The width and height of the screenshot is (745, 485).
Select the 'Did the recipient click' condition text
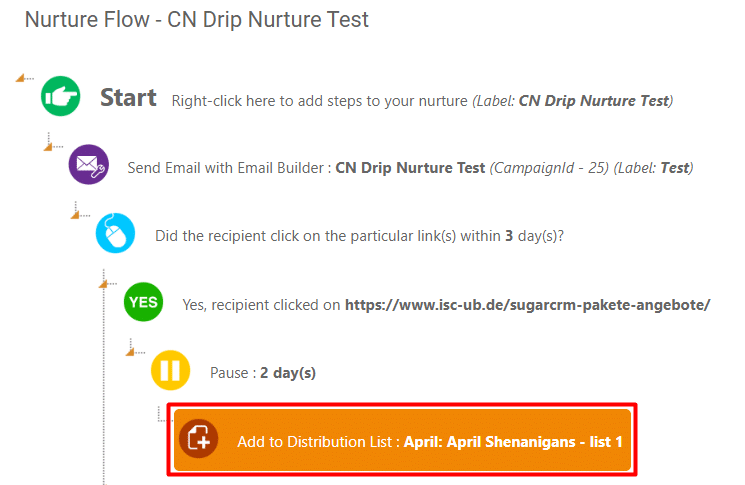359,236
